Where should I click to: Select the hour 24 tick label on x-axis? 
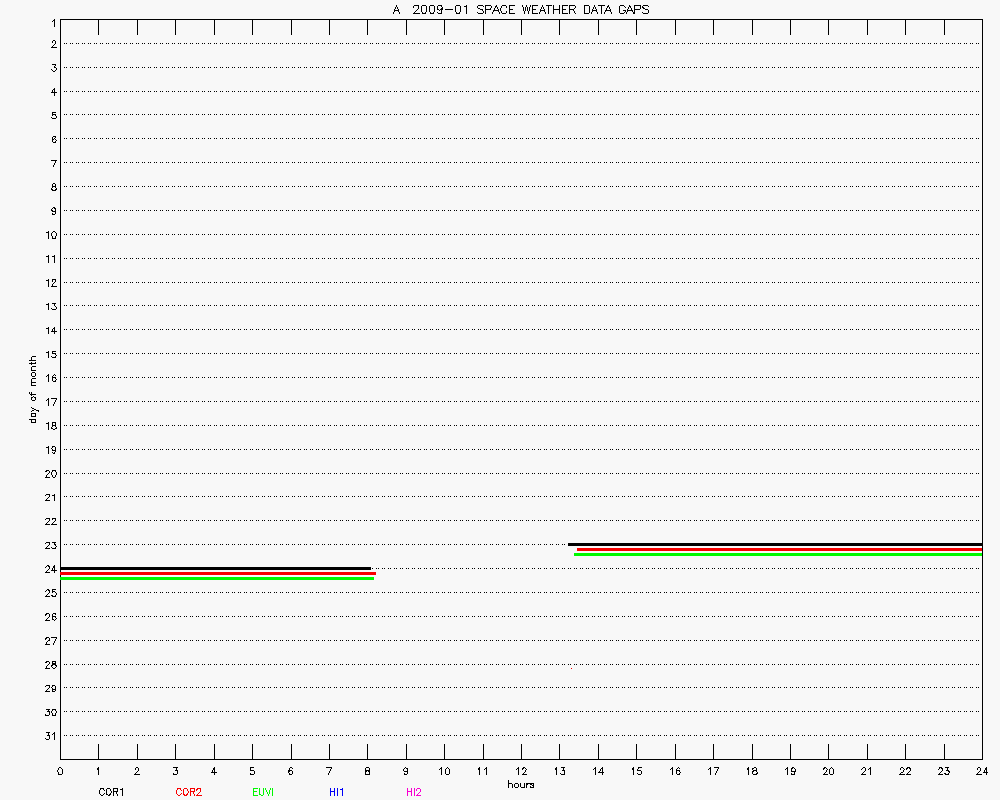(x=981, y=771)
